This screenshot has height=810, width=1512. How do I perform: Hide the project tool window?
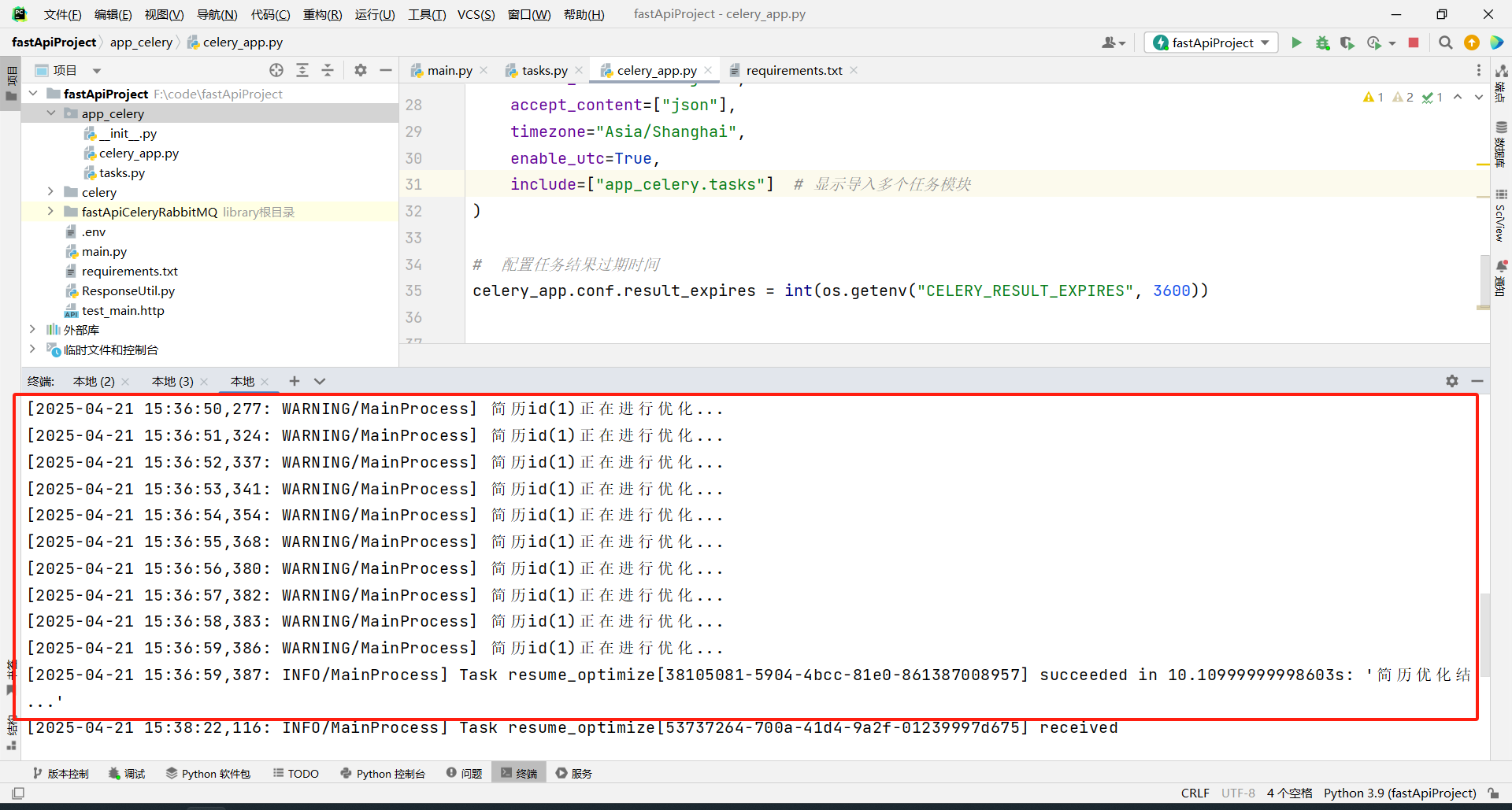(386, 70)
